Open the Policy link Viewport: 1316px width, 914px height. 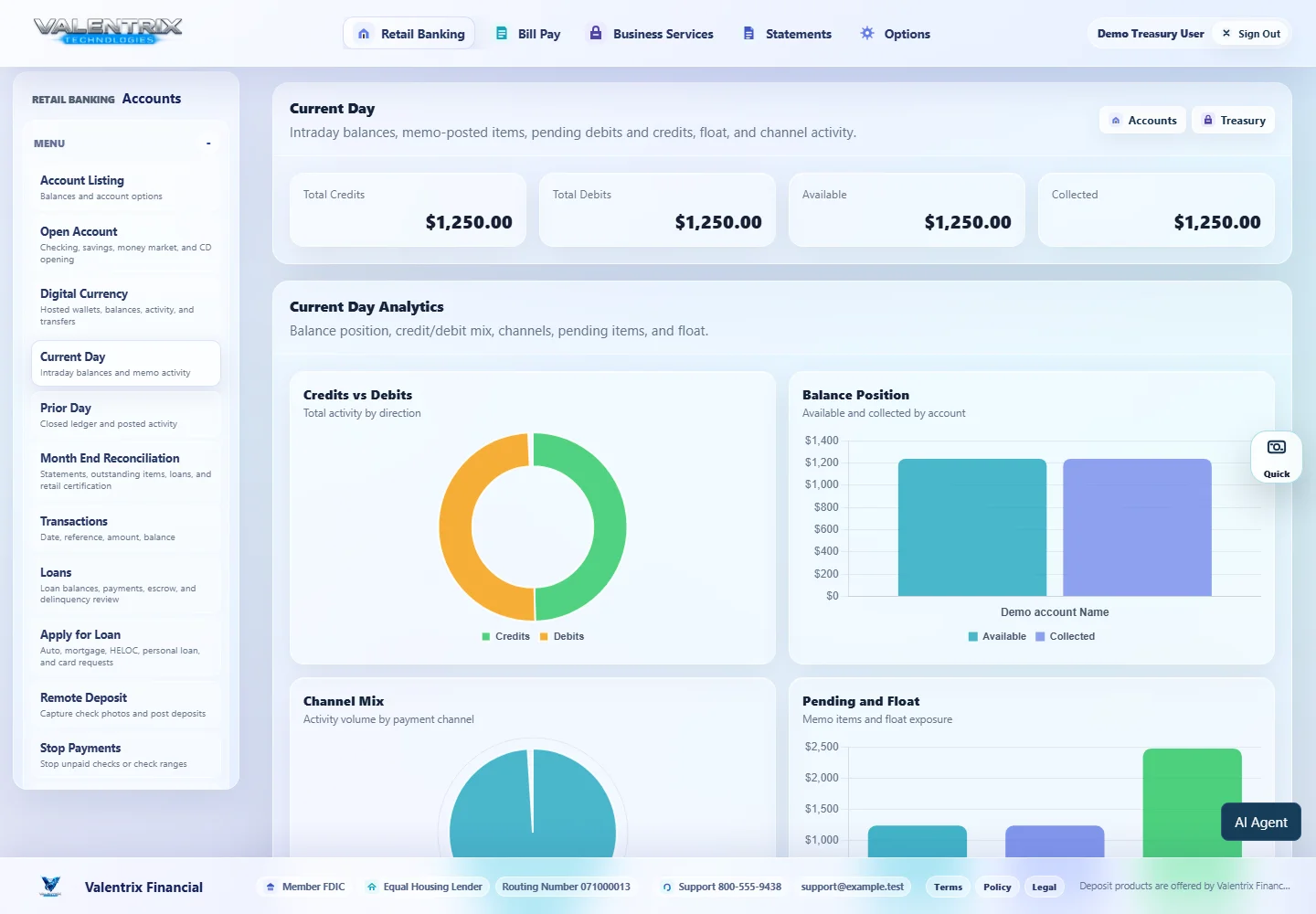[997, 887]
